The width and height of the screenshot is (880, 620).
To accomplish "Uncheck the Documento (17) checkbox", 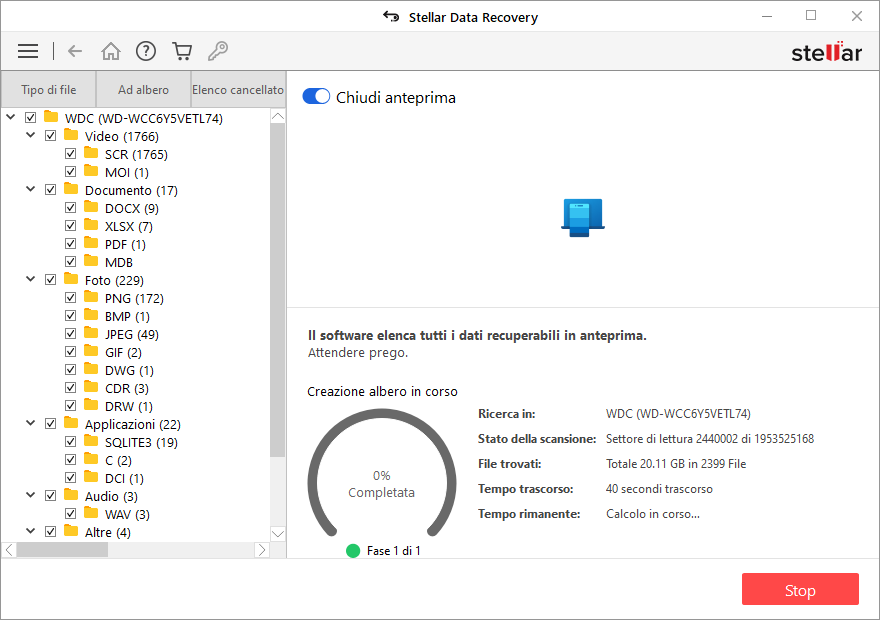I will (x=51, y=189).
